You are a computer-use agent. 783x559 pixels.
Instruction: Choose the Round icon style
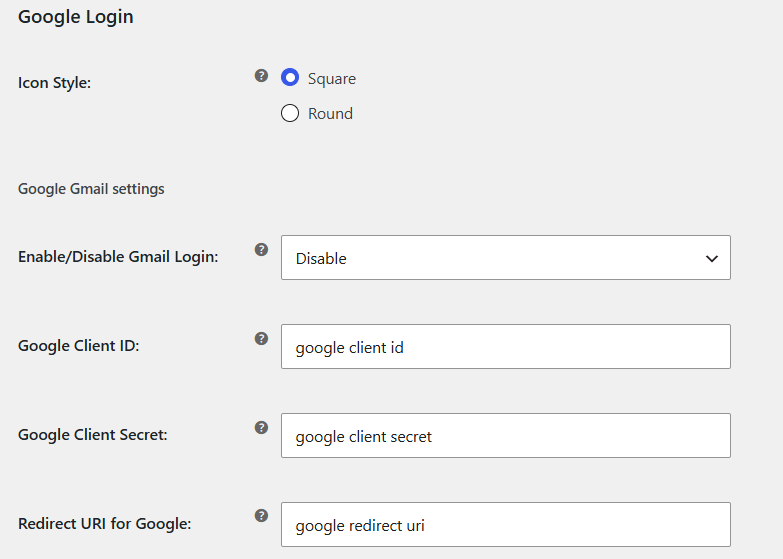[290, 113]
